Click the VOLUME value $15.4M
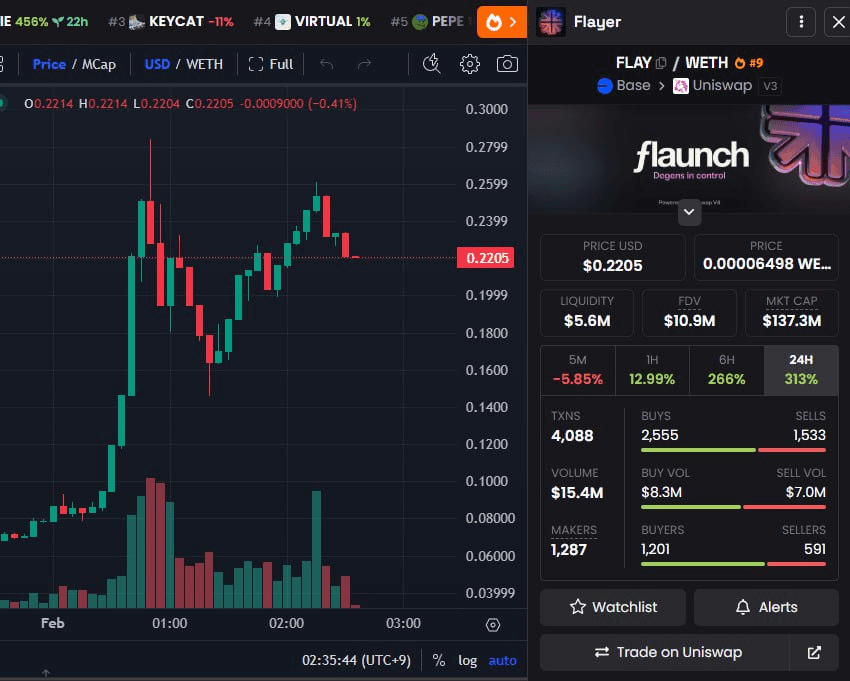 pyautogui.click(x=577, y=493)
